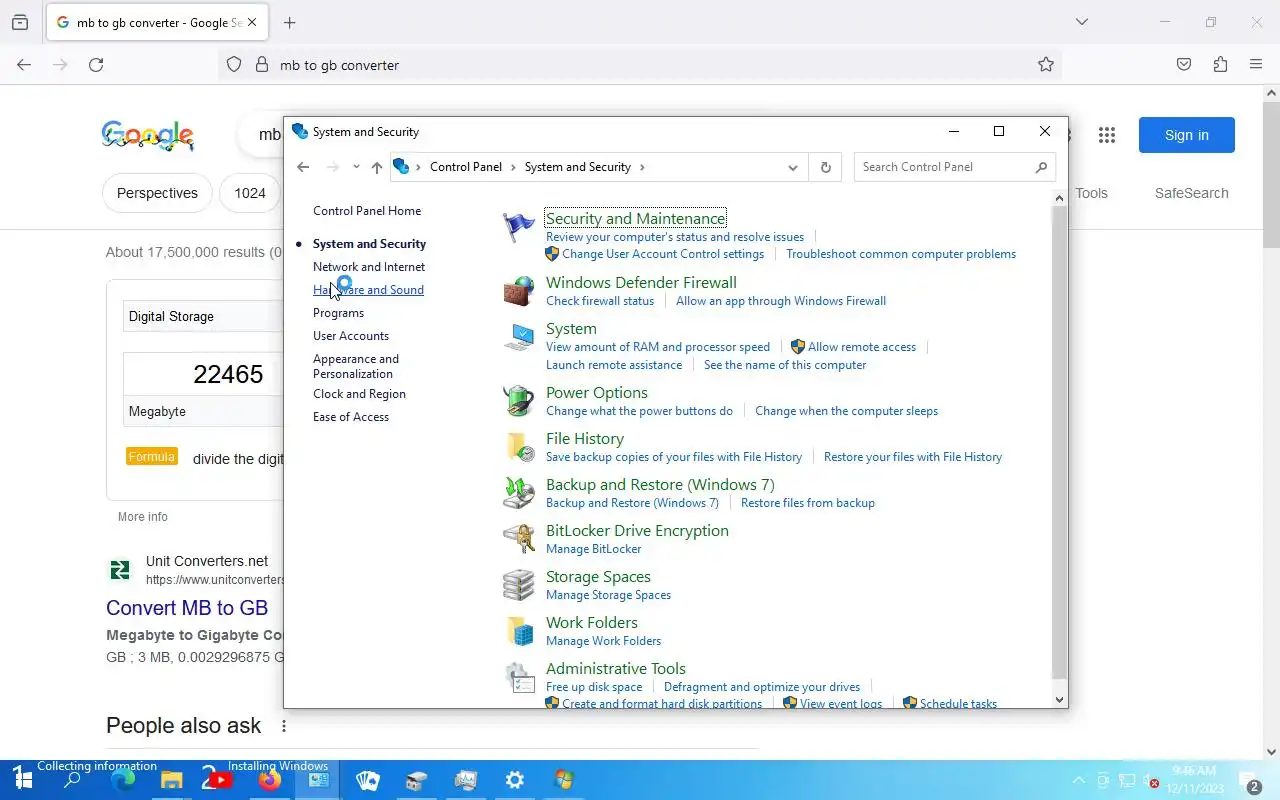Viewport: 1280px width, 800px height.
Task: Expand chevron after Control Panel breadcrumb
Action: 513,167
